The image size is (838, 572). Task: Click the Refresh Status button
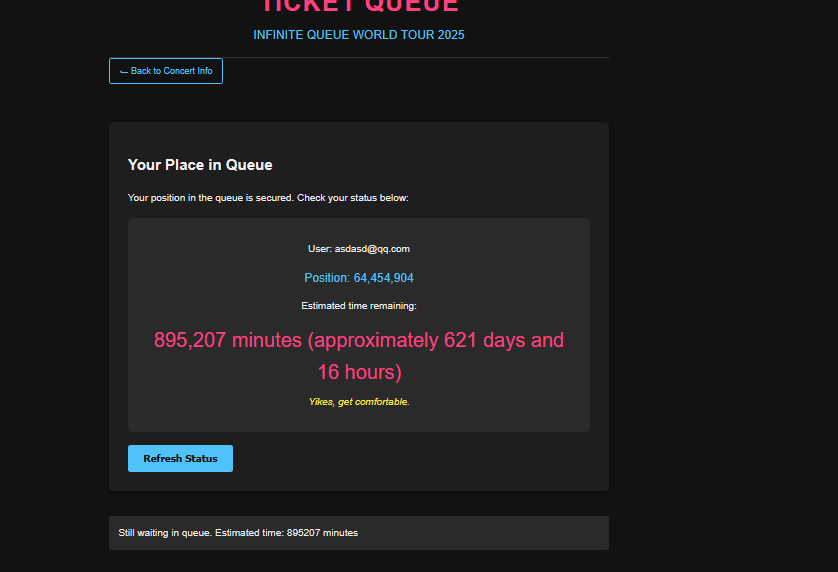pyautogui.click(x=180, y=459)
